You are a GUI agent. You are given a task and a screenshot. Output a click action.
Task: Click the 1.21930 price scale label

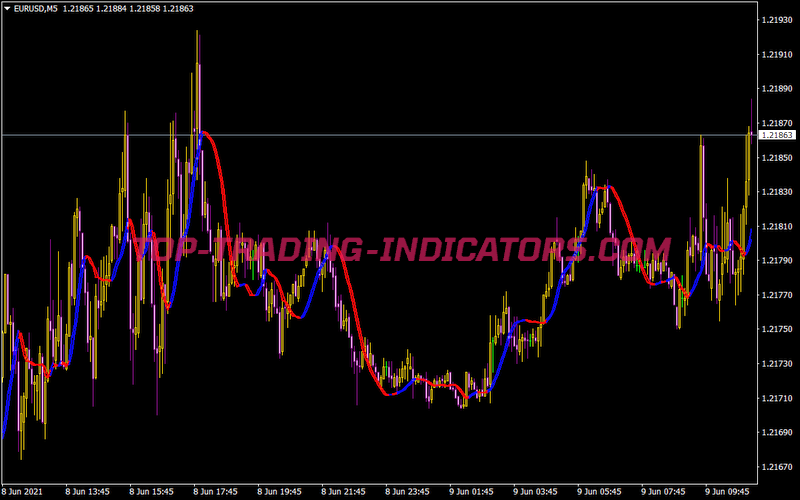777,20
